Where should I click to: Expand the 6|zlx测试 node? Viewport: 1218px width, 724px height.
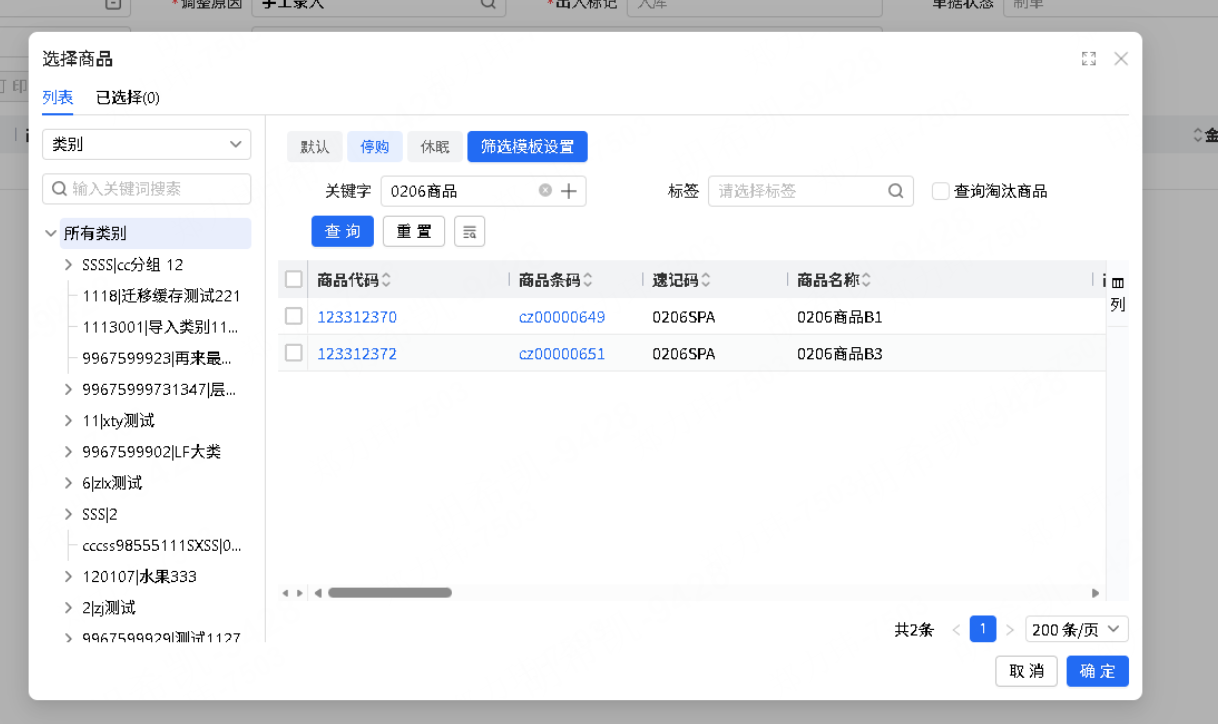[x=68, y=483]
